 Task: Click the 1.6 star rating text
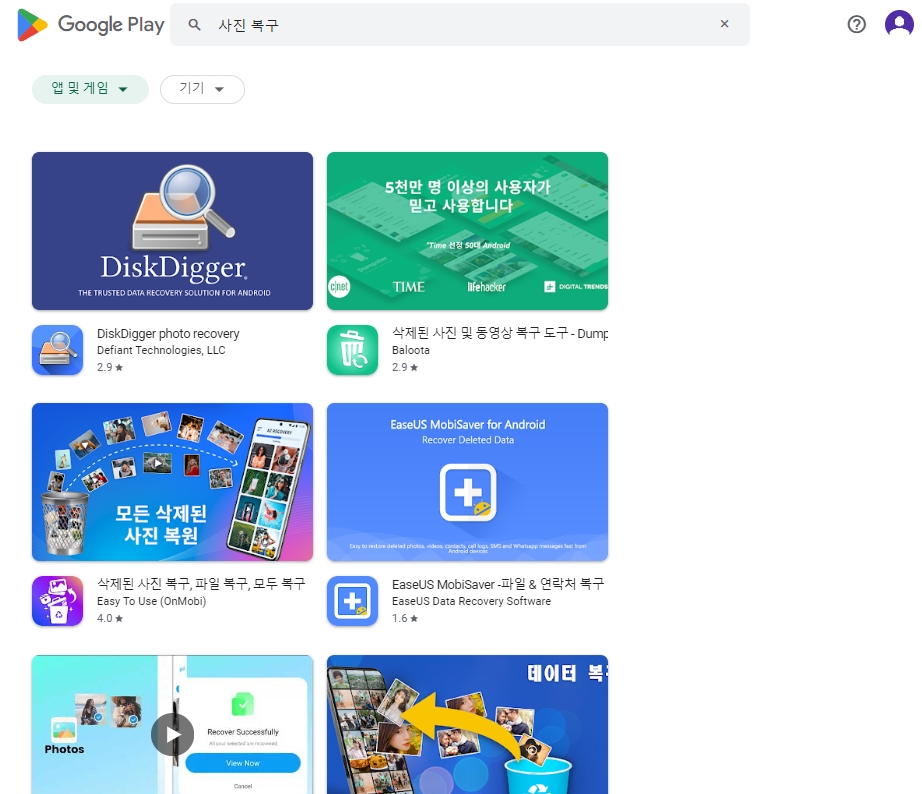tap(405, 618)
